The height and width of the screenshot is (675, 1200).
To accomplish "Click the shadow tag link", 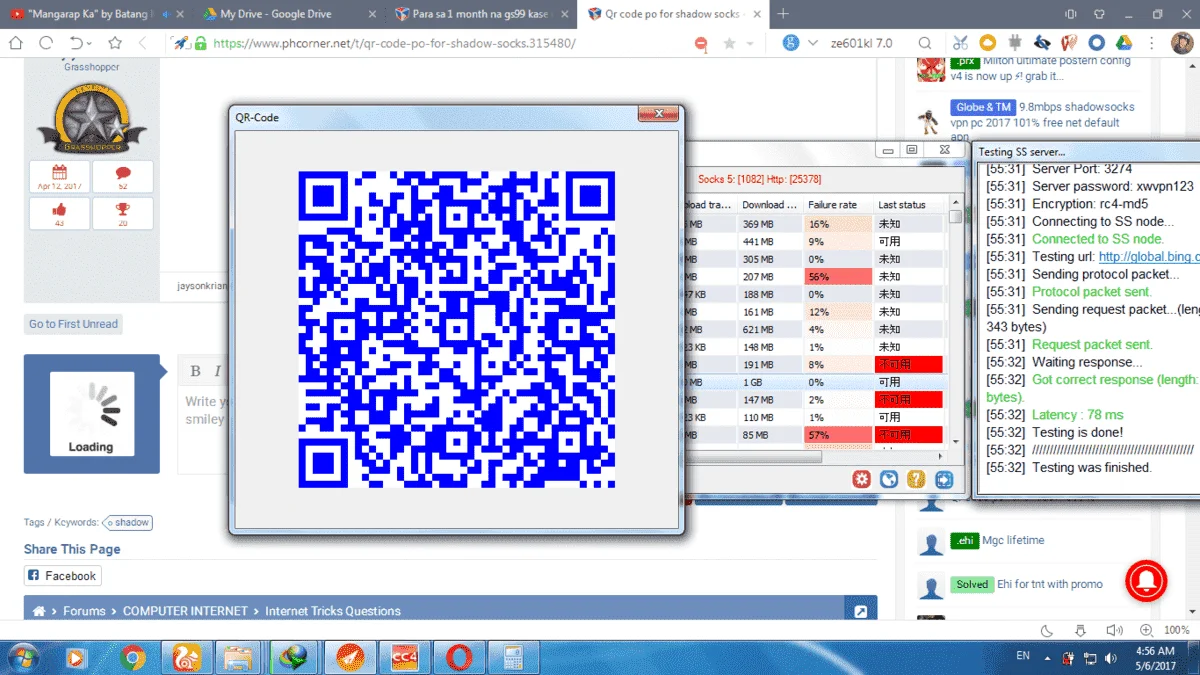I will [x=129, y=522].
